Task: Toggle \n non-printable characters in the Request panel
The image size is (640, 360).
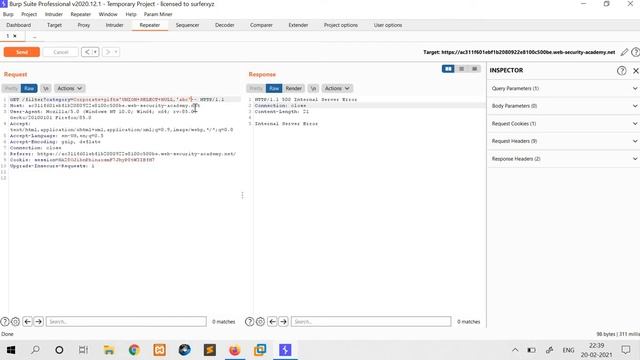Action: pyautogui.click(x=46, y=88)
